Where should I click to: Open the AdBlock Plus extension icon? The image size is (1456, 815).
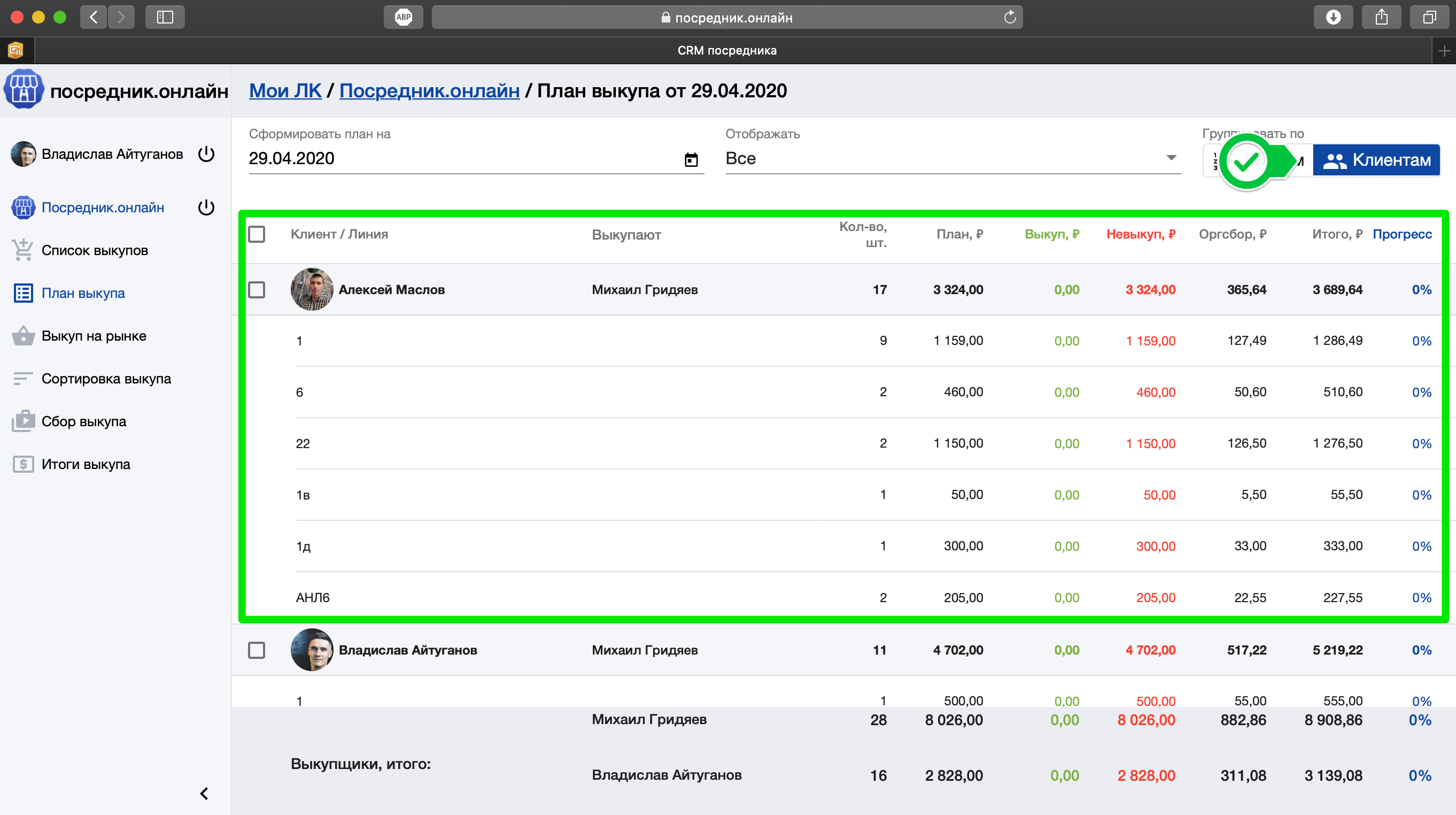(403, 17)
